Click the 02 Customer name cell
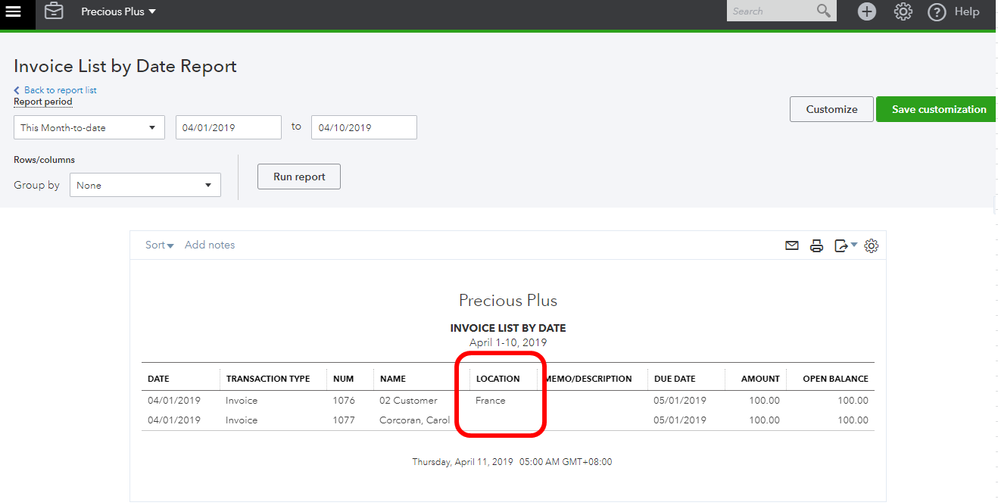Viewport: 998px width, 503px height. pyautogui.click(x=409, y=401)
